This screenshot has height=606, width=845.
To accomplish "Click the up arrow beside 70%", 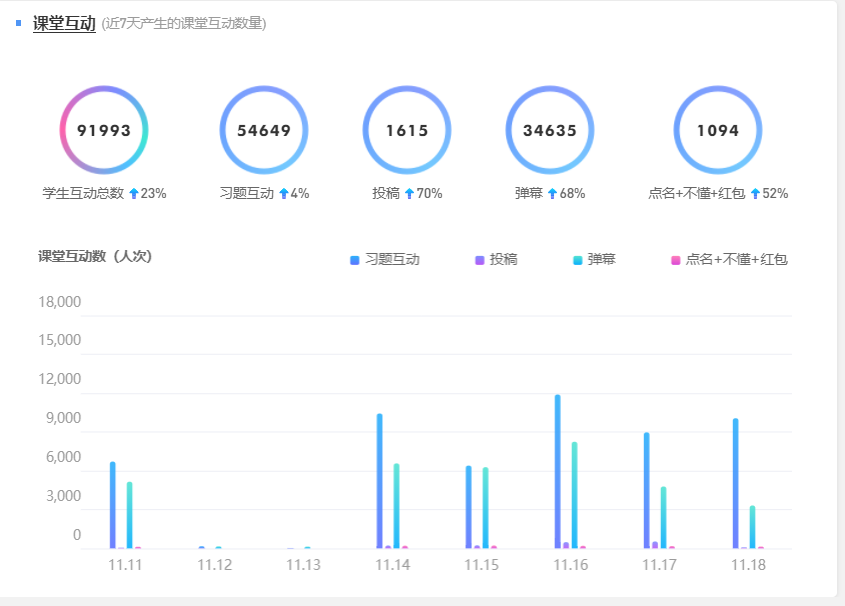I will coord(409,193).
